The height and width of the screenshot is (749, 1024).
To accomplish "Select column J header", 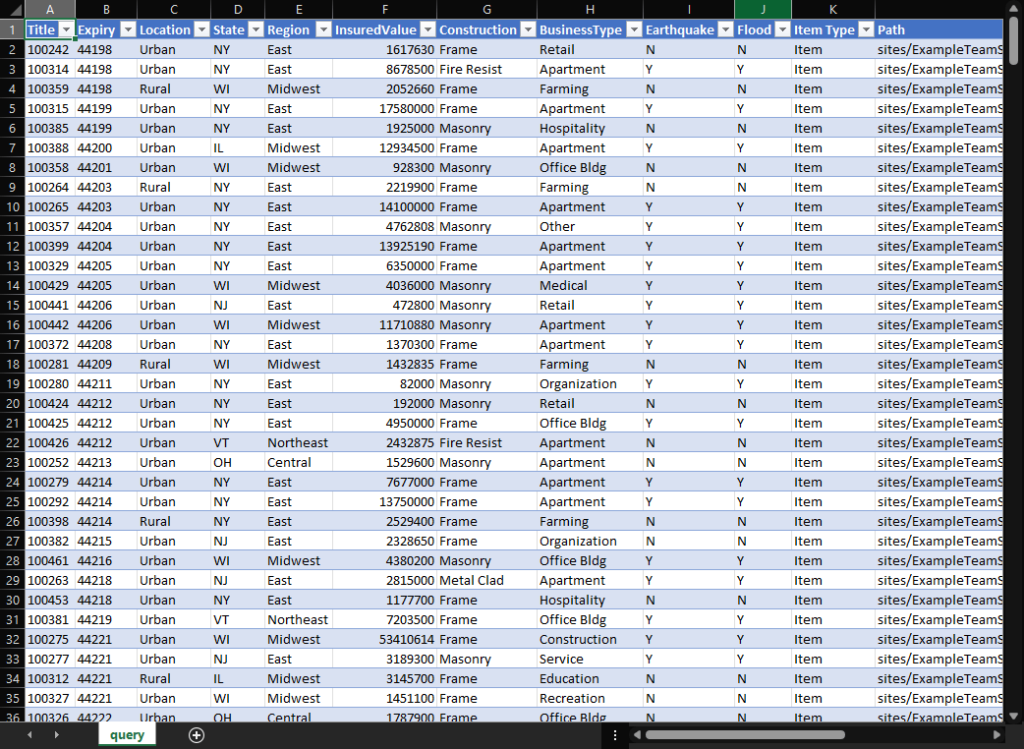I will (x=763, y=9).
